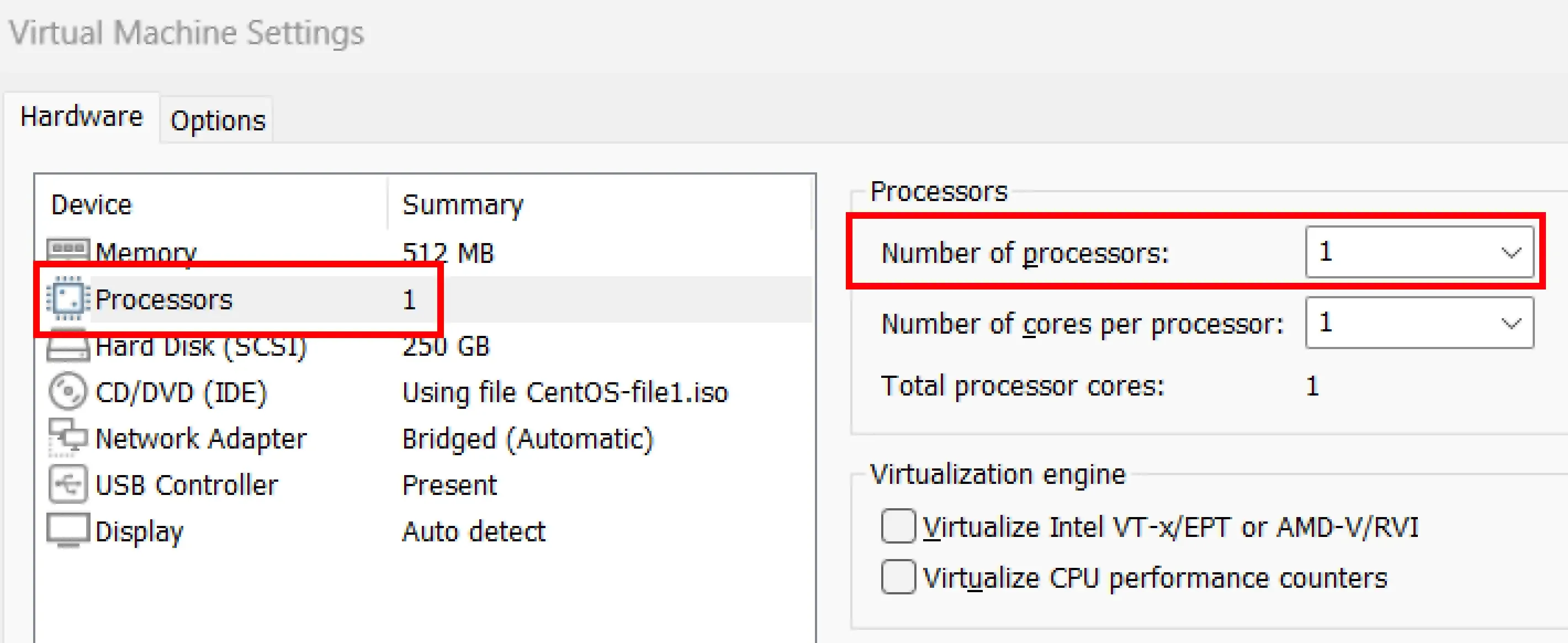Expand the Number of cores per processor dropdown
The height and width of the screenshot is (643, 1568).
[x=1419, y=323]
